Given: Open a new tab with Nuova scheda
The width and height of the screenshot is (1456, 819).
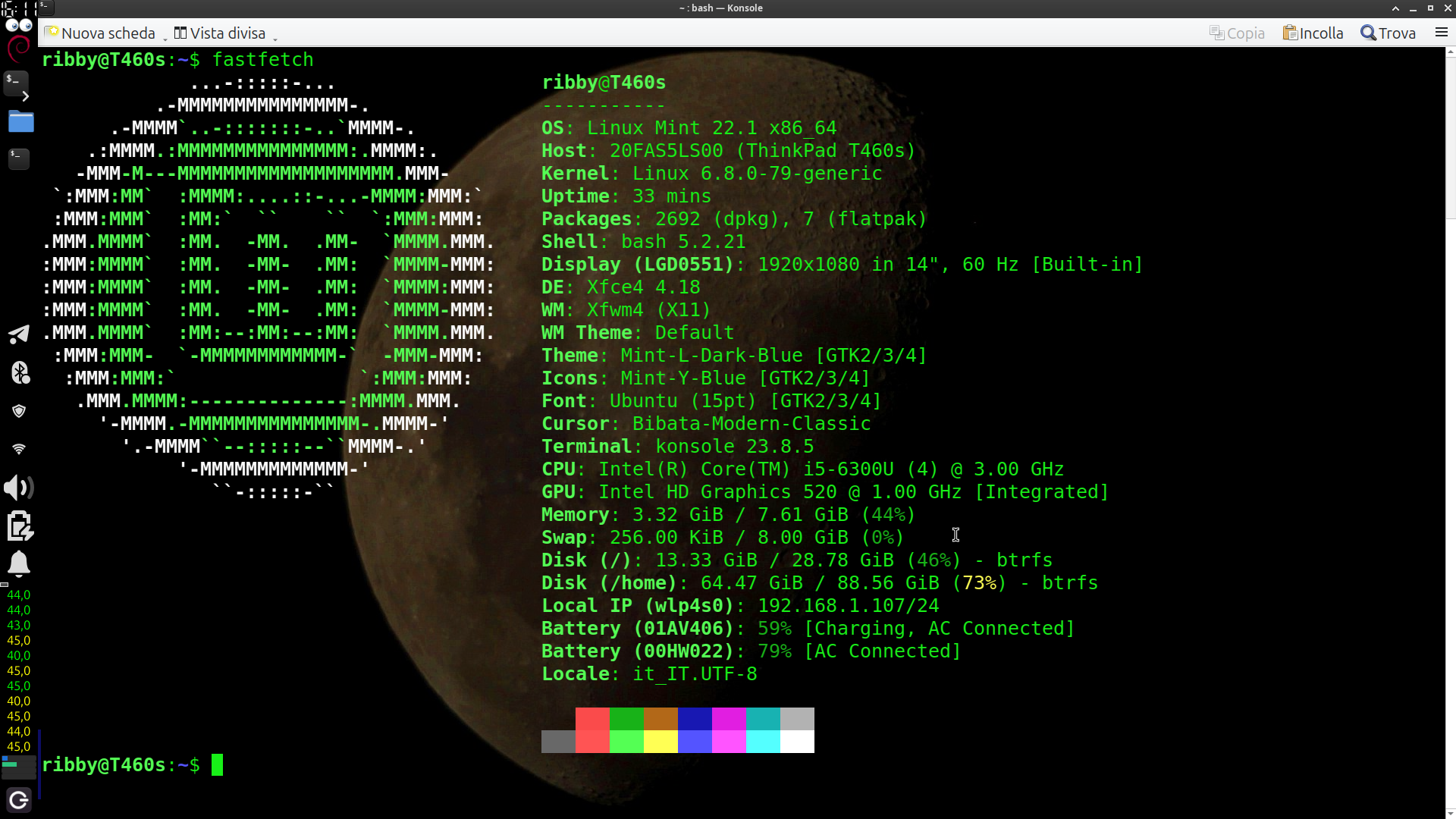Looking at the screenshot, I should [100, 33].
